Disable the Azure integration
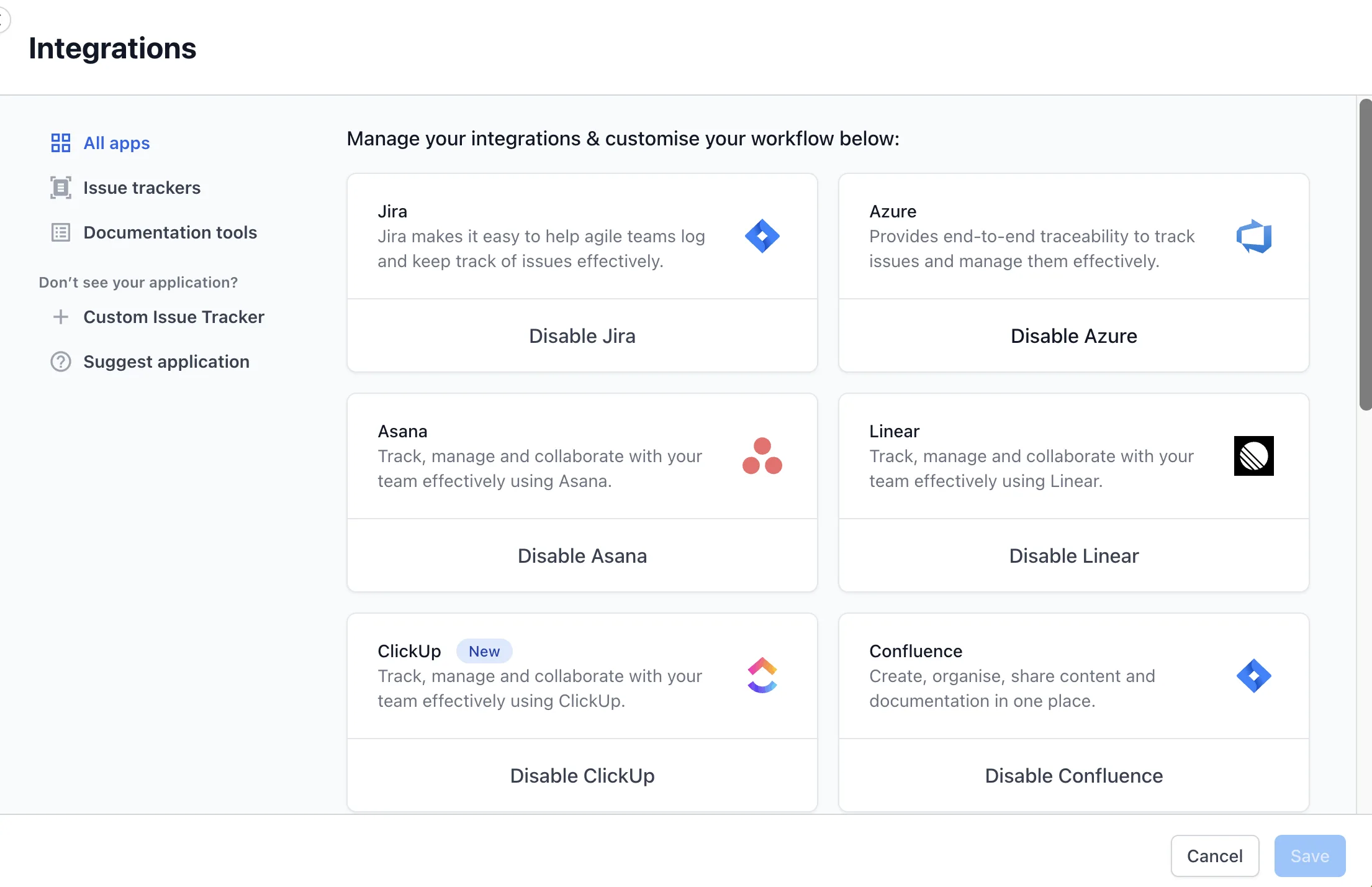Screen dimensions: 1372x887 coord(1073,336)
